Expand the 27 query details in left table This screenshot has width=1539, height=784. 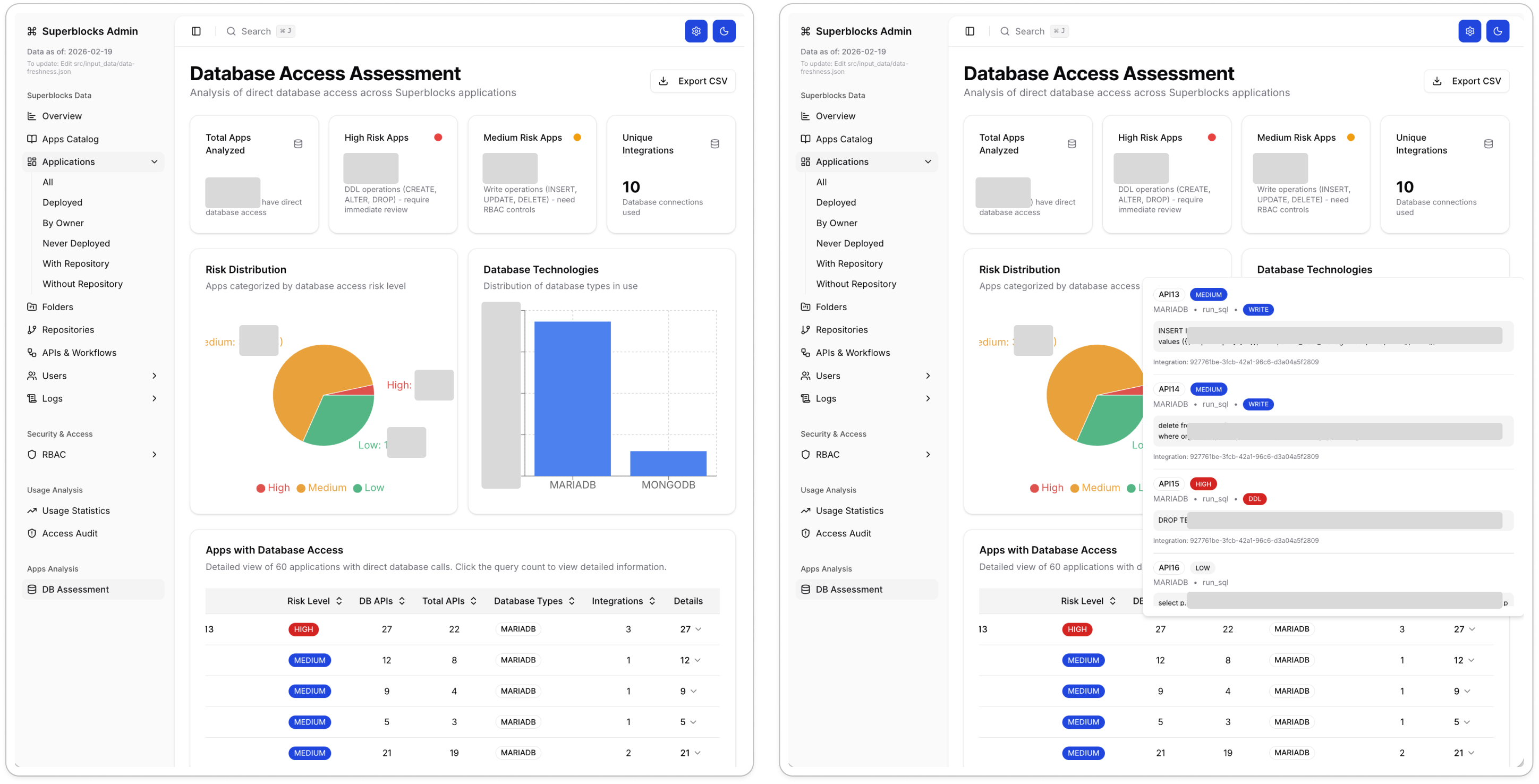point(690,629)
